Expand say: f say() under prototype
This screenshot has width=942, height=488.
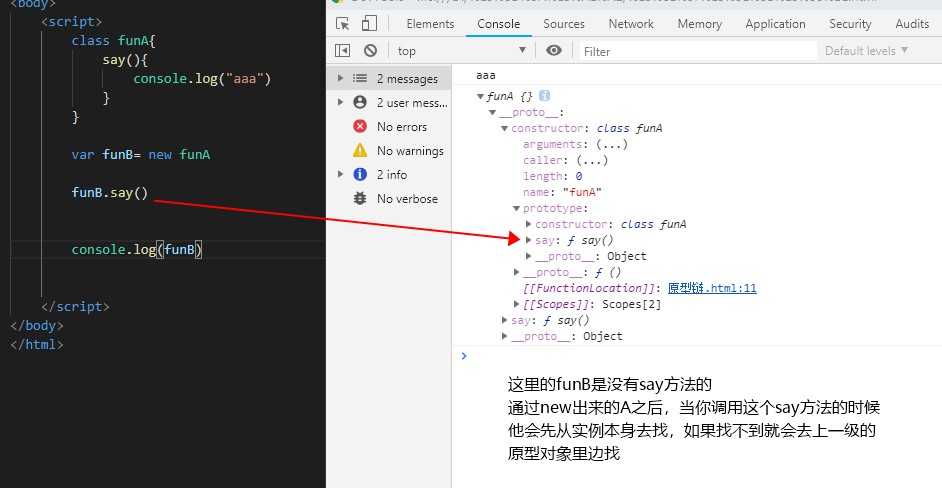529,240
